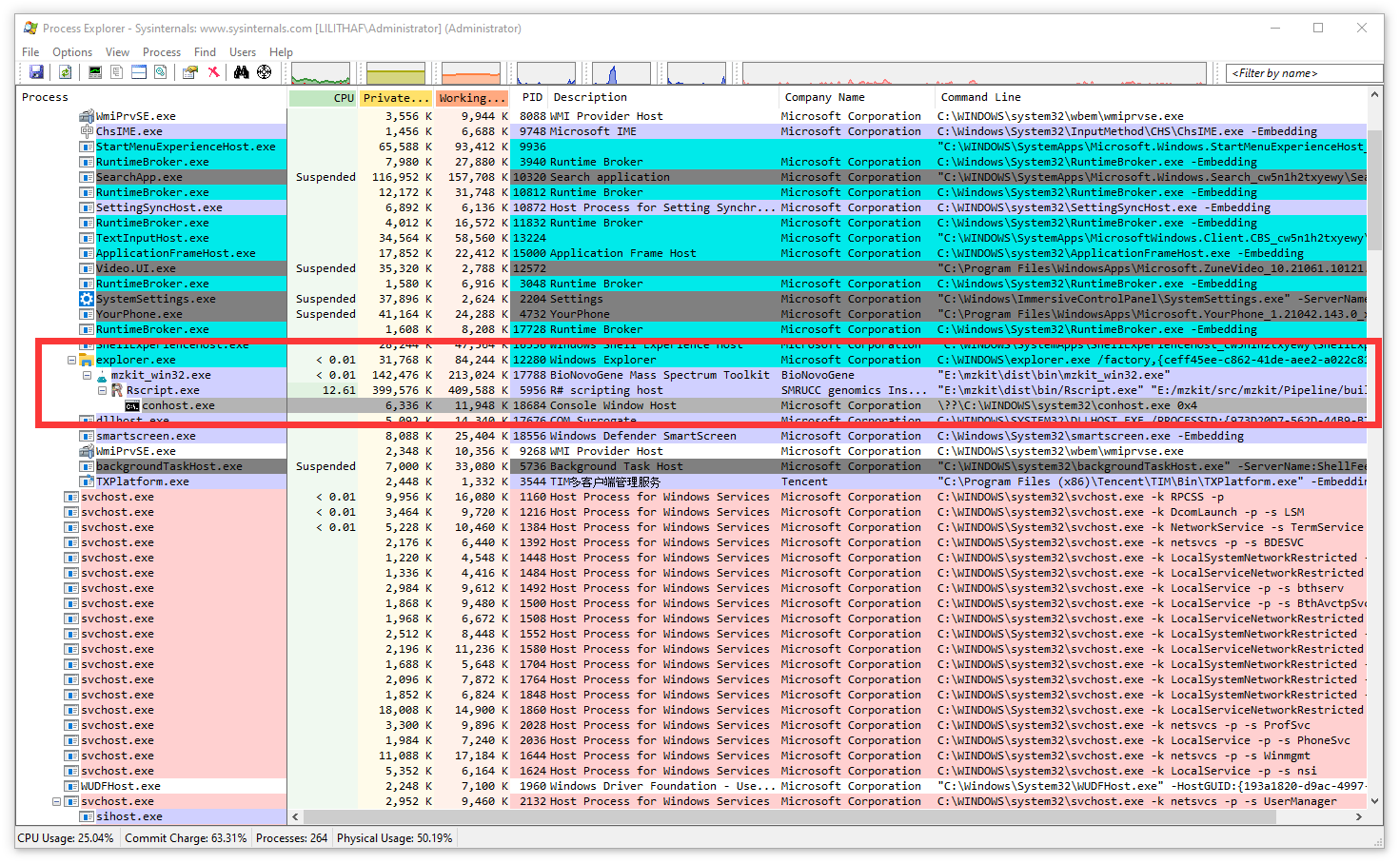Collapse the explorer.exe process tree
The image size is (1400, 864).
pyautogui.click(x=71, y=360)
